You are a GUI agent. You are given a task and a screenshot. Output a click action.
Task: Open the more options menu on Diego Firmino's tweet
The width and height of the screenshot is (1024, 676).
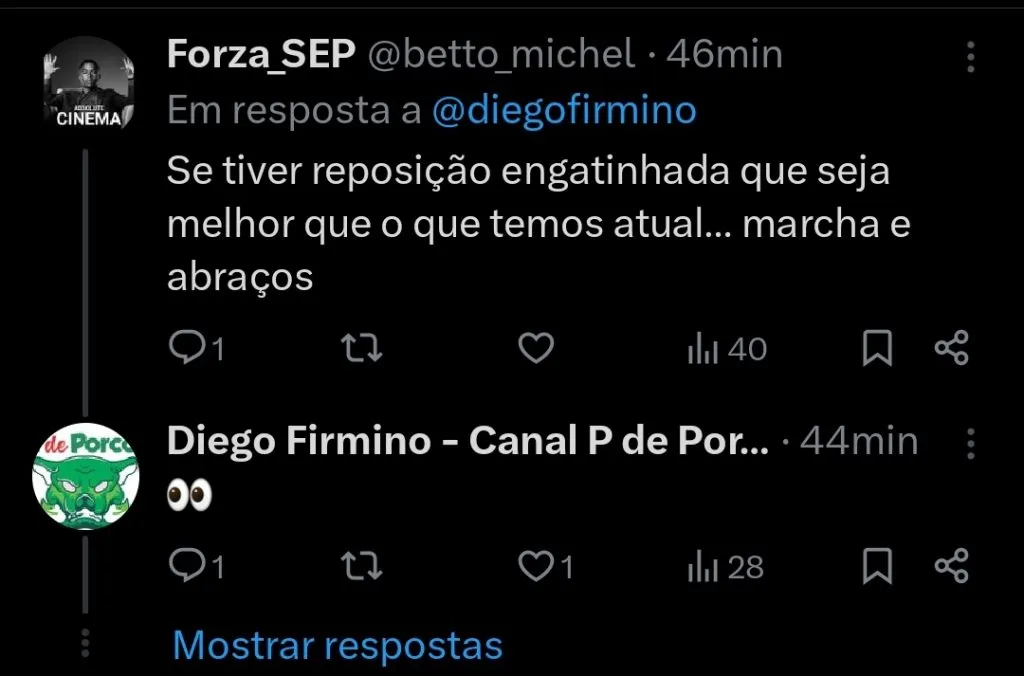[968, 440]
